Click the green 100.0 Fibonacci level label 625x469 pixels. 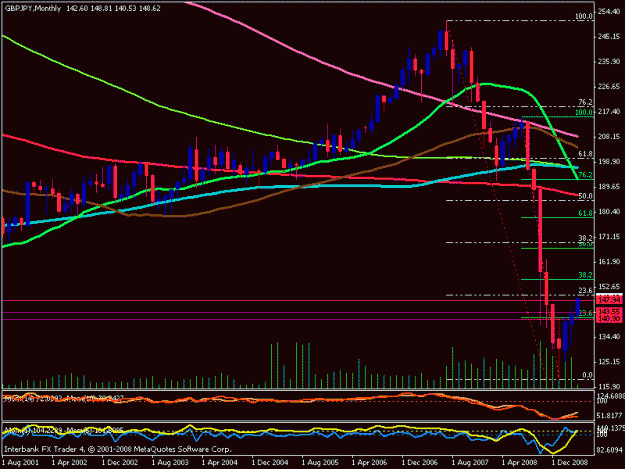(584, 112)
